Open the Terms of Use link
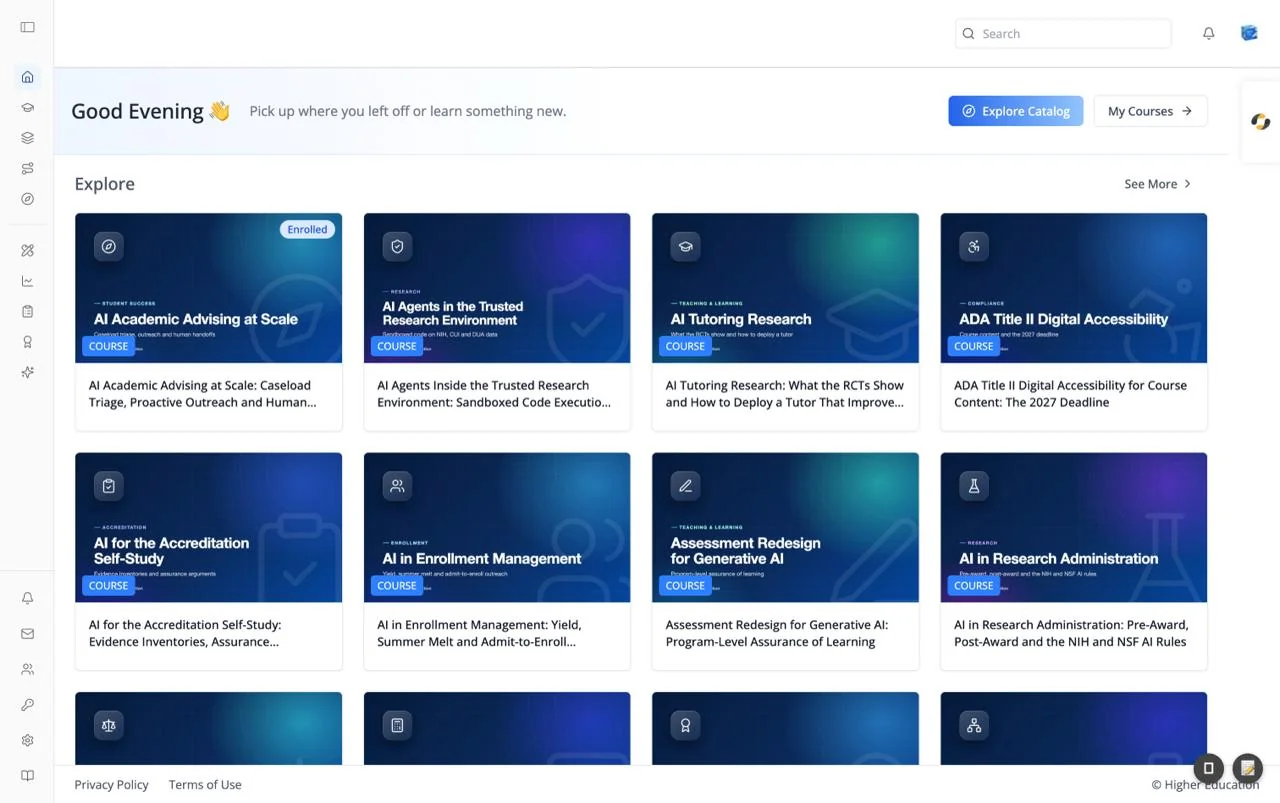The image size is (1280, 803). point(205,785)
